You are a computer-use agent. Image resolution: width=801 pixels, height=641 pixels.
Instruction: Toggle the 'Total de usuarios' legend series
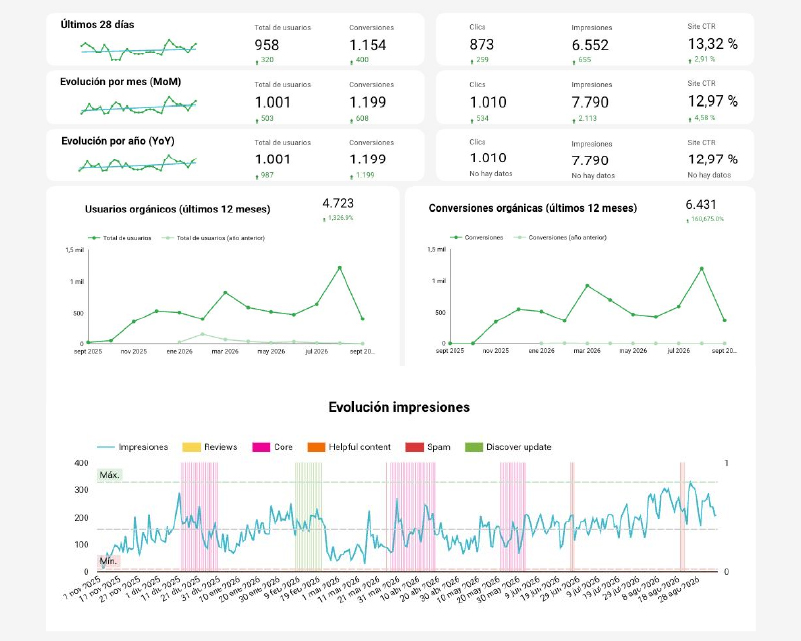(x=120, y=238)
